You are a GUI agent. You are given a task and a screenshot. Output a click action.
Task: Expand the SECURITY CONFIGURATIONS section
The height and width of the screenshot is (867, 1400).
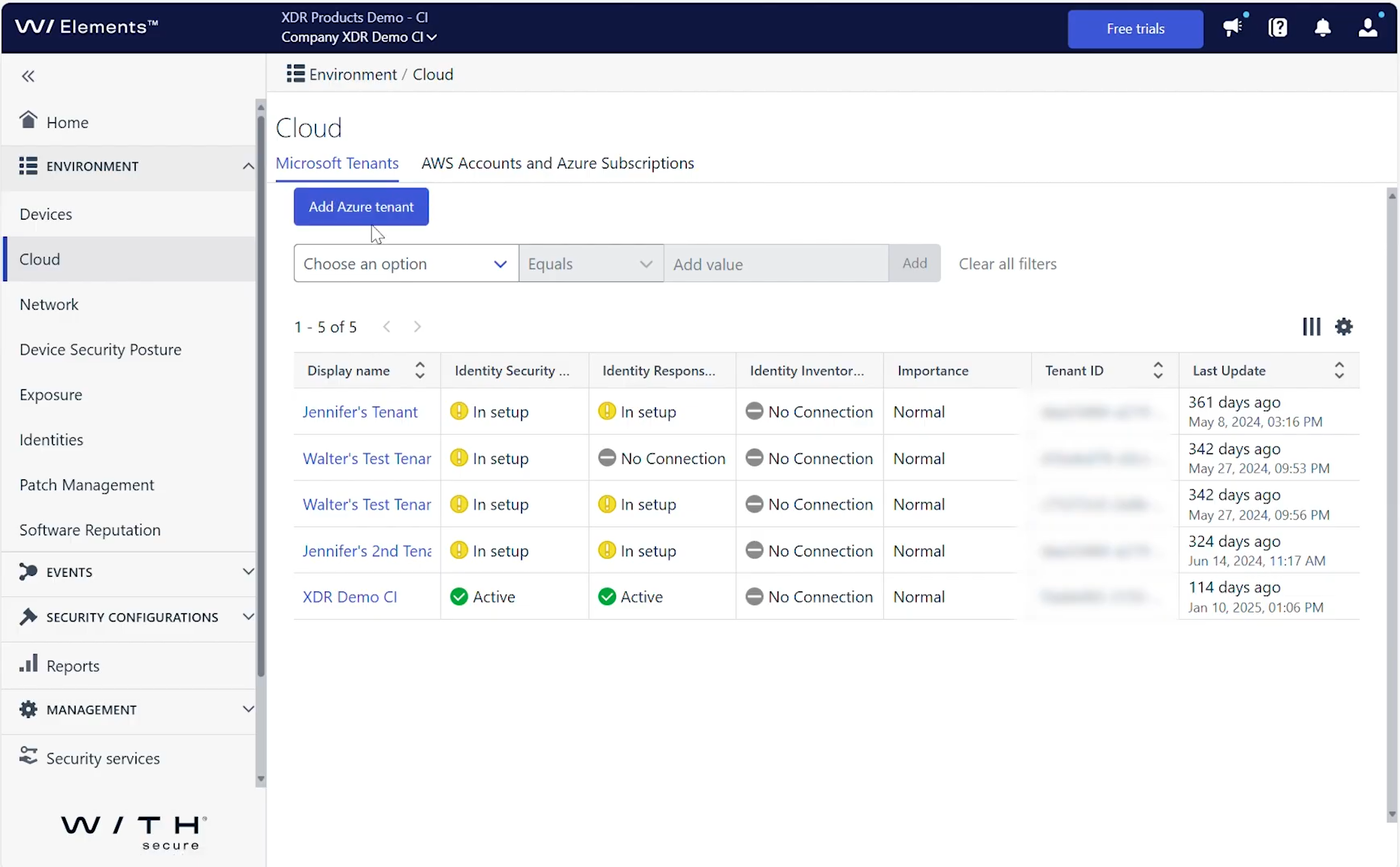pyautogui.click(x=248, y=617)
